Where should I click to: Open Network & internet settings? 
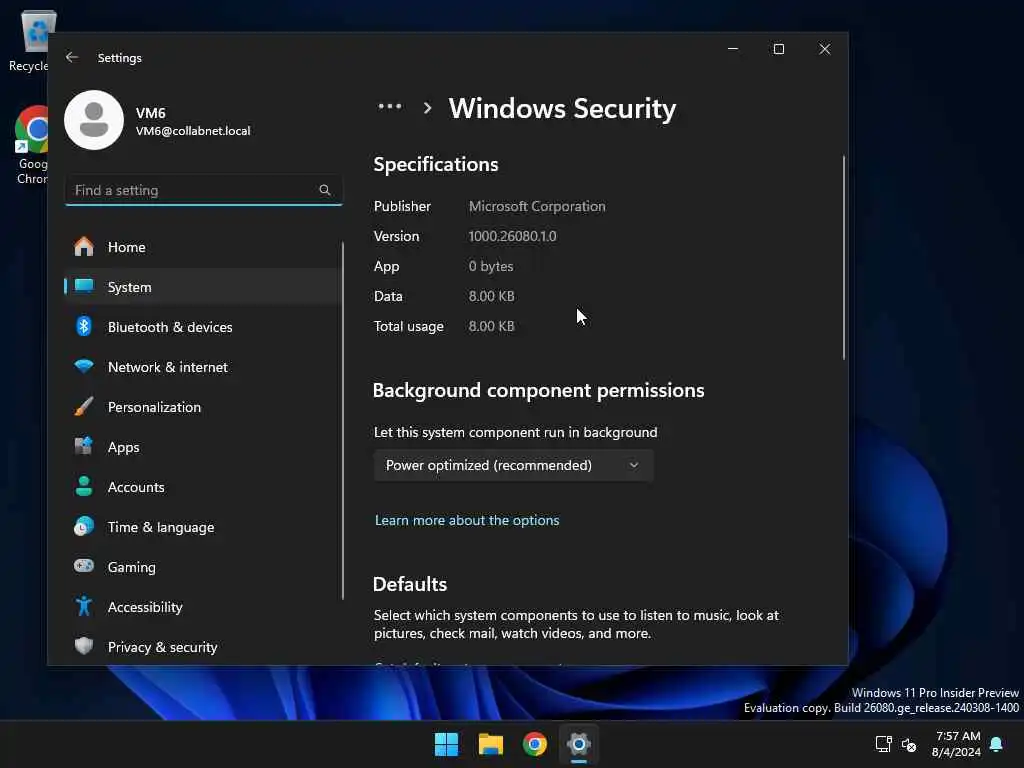(x=203, y=366)
